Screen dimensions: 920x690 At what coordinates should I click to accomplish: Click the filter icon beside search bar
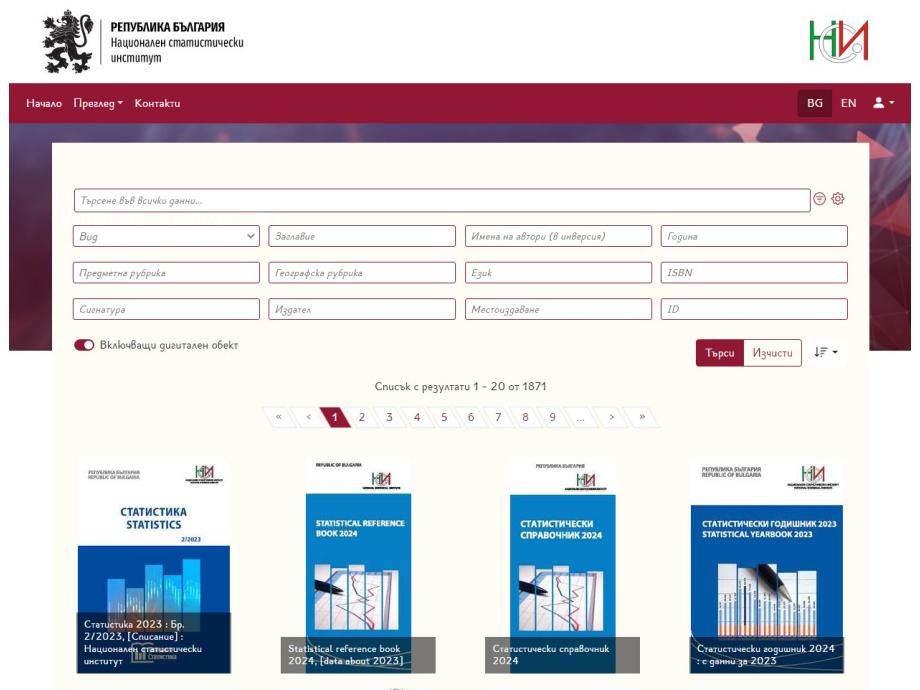820,200
